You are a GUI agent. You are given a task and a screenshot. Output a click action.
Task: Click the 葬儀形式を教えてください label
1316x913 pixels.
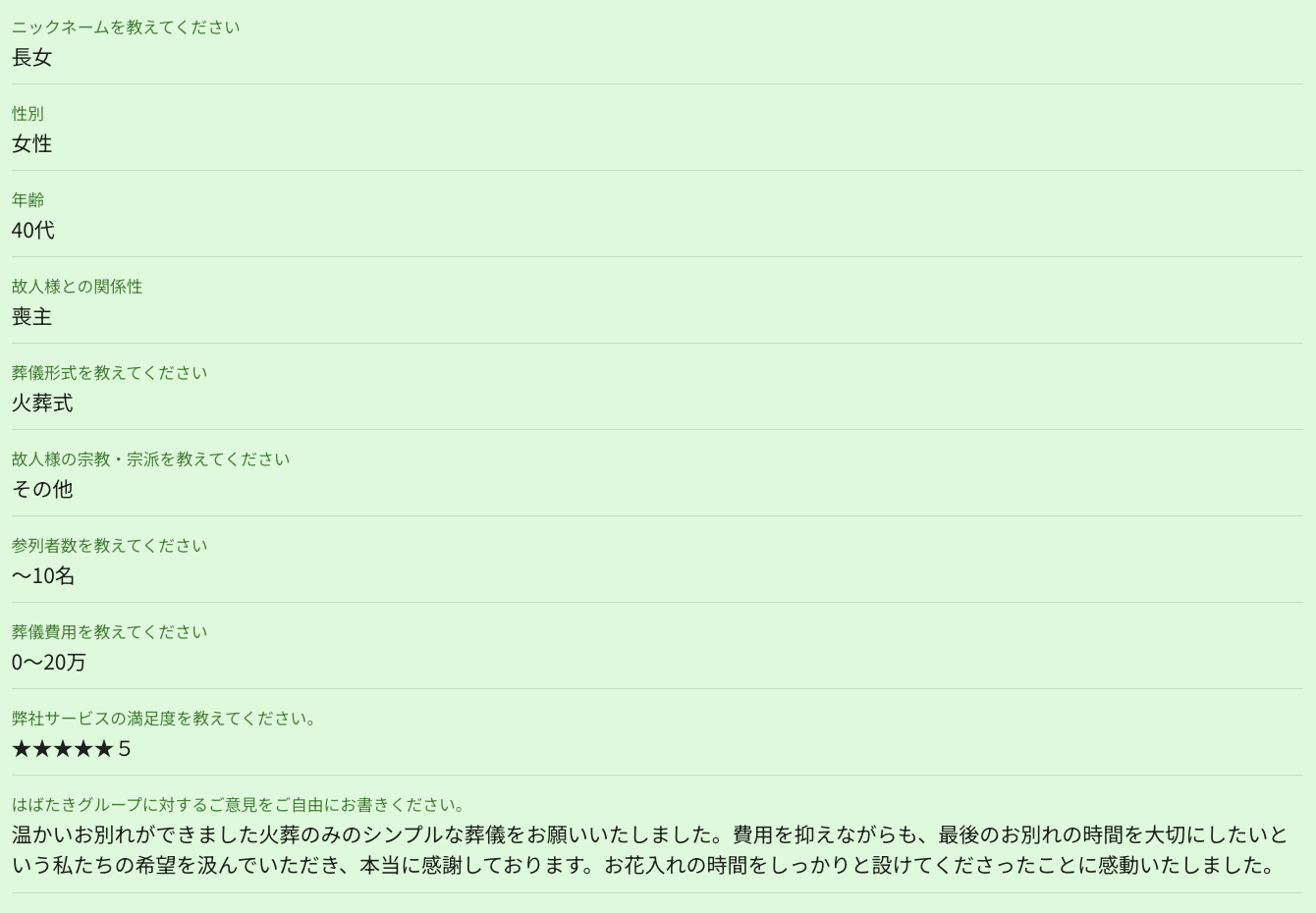pyautogui.click(x=109, y=373)
